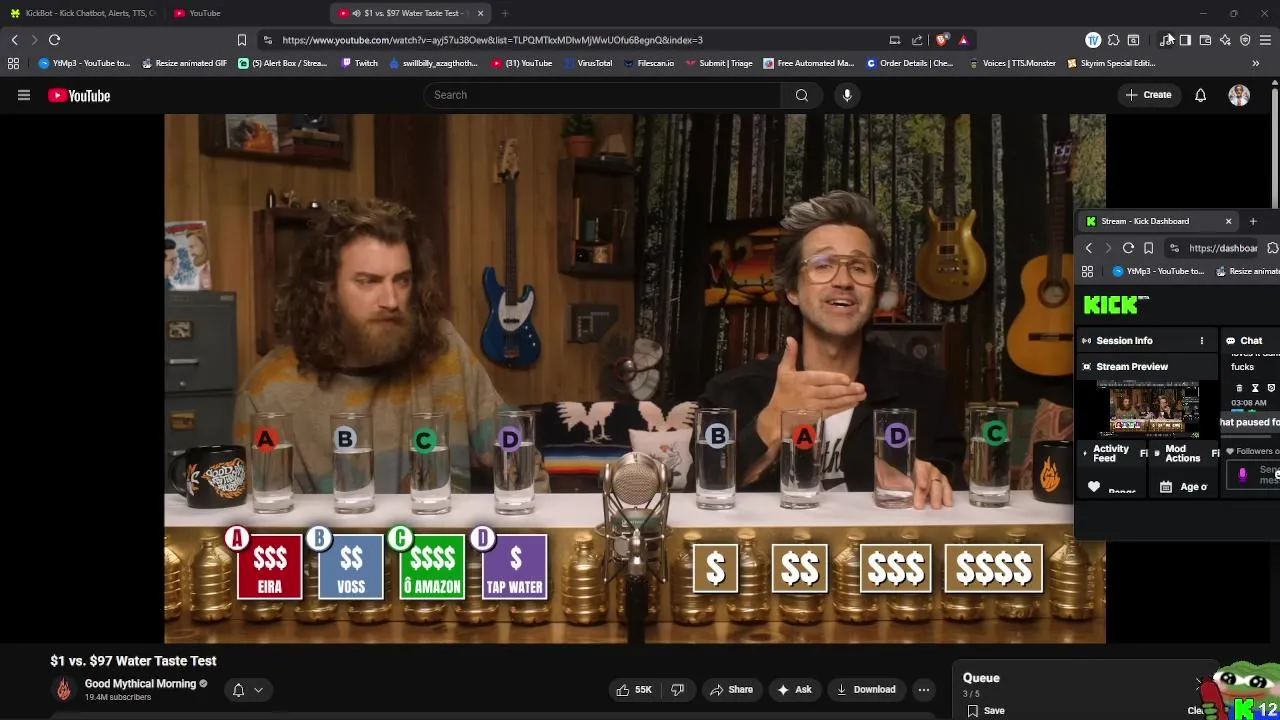Download the video
The height and width of the screenshot is (720, 1280).
pos(866,689)
